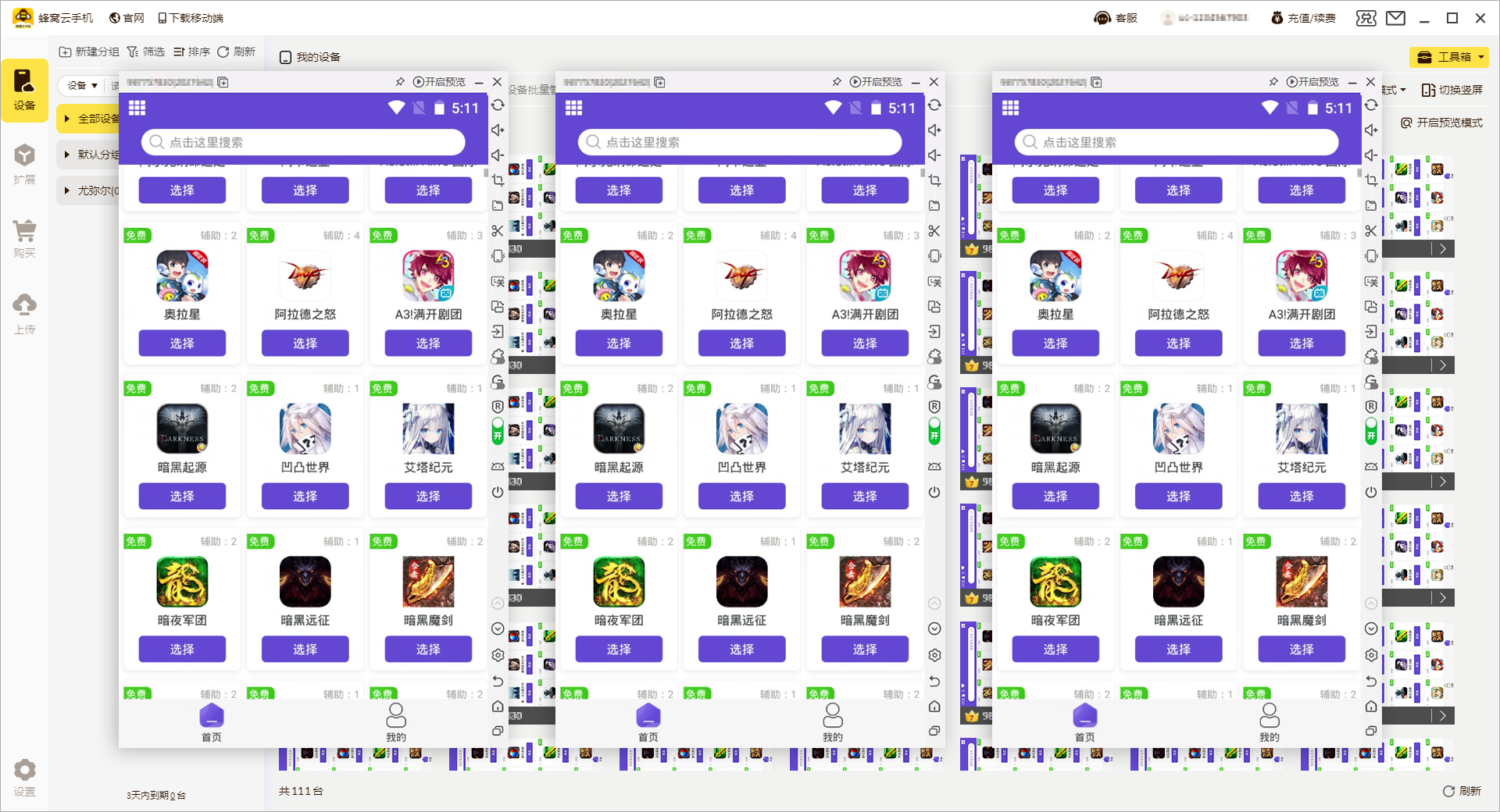The width and height of the screenshot is (1500, 812).
Task: Click power icon on first phone sidebar
Action: (498, 492)
